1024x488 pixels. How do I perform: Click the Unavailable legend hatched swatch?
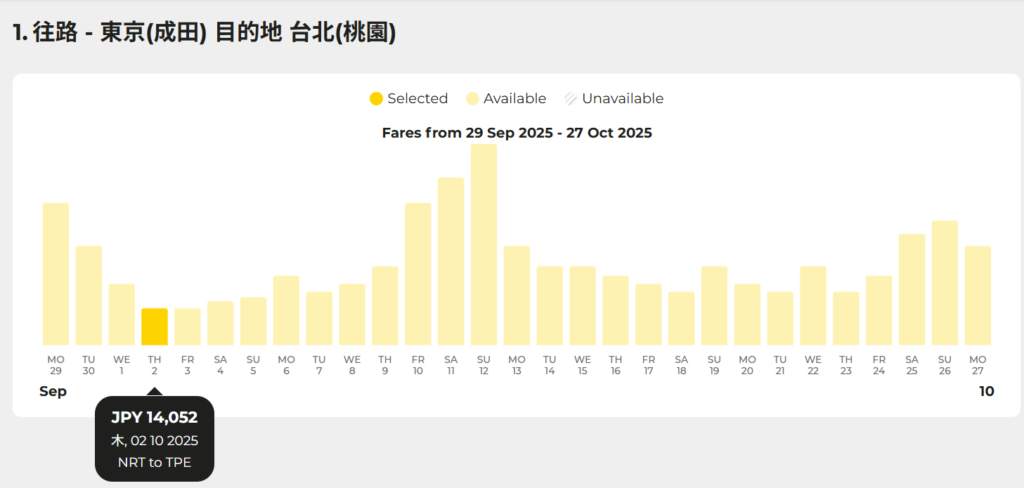click(x=570, y=98)
